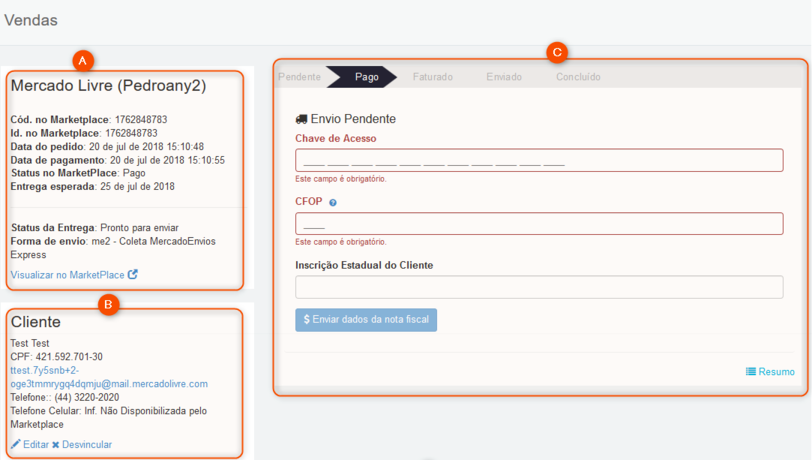The image size is (812, 460).
Task: Click the Envio Pendente heading
Action: point(353,119)
